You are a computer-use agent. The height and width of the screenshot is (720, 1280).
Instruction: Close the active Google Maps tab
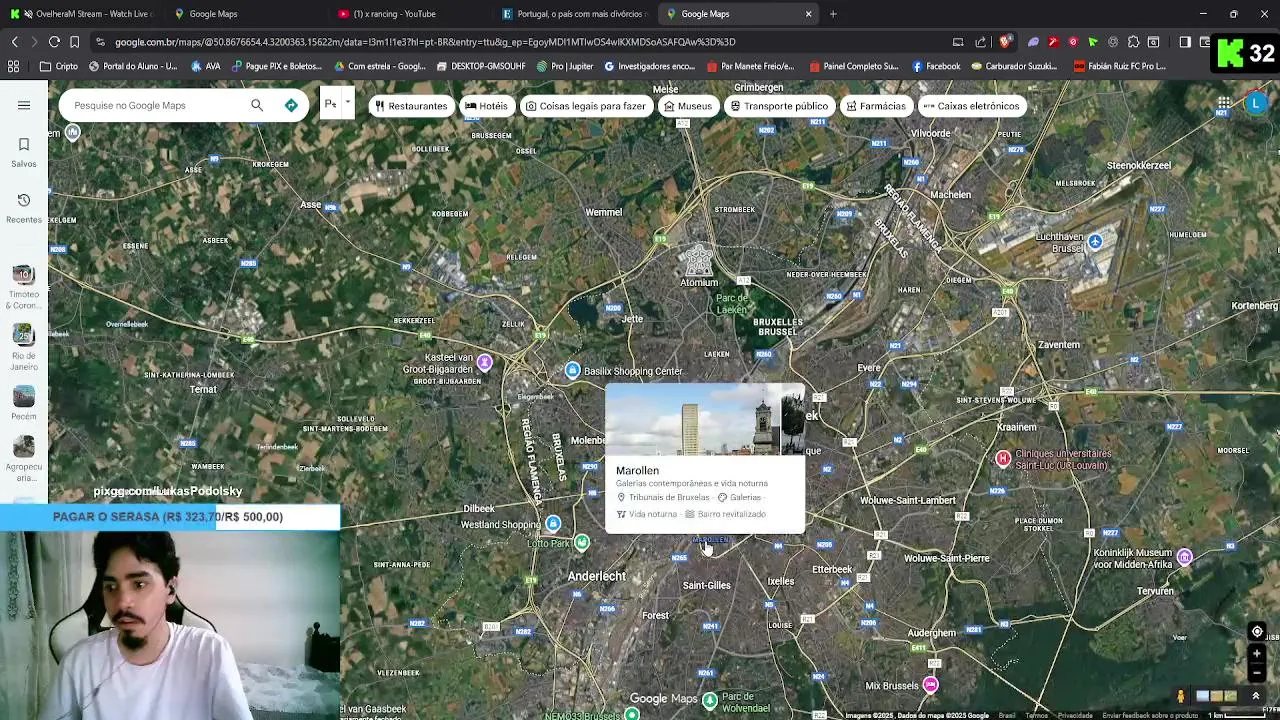pos(808,14)
